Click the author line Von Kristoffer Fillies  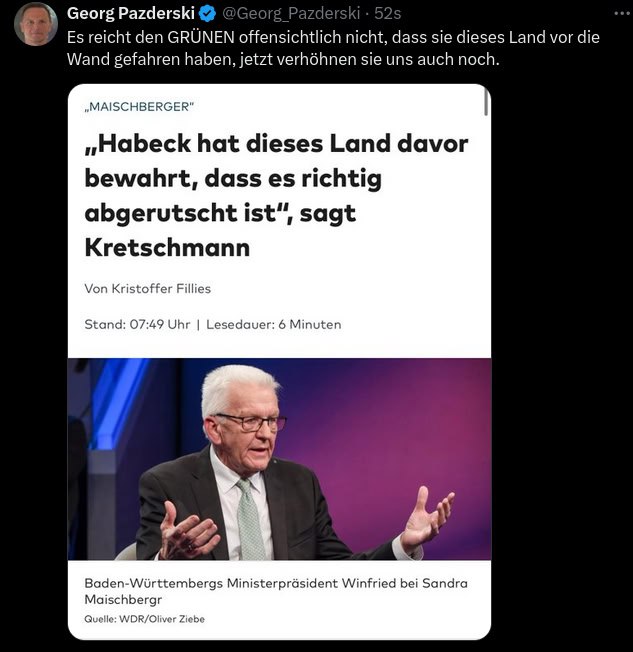coord(148,289)
